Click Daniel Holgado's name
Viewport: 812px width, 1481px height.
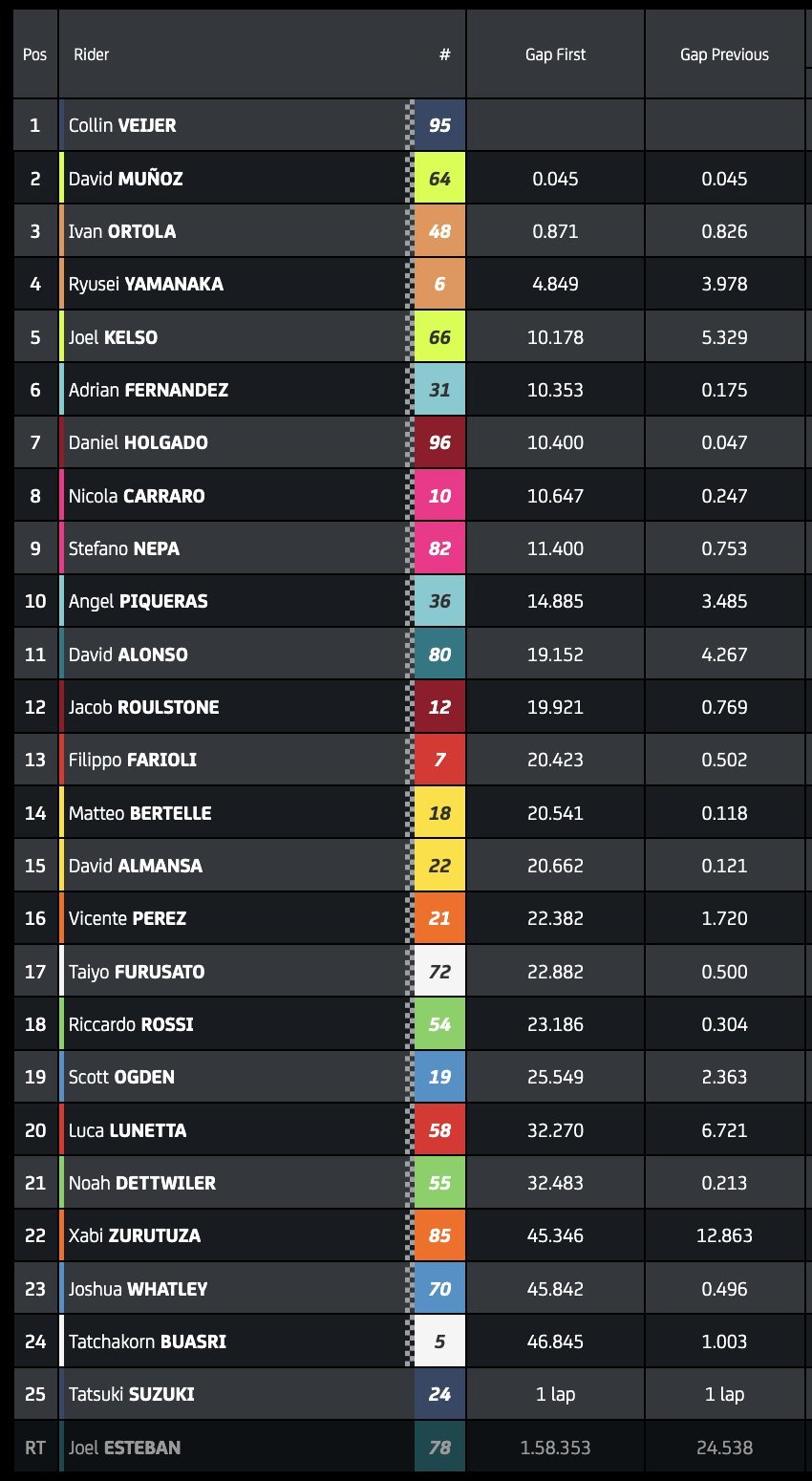(x=138, y=442)
